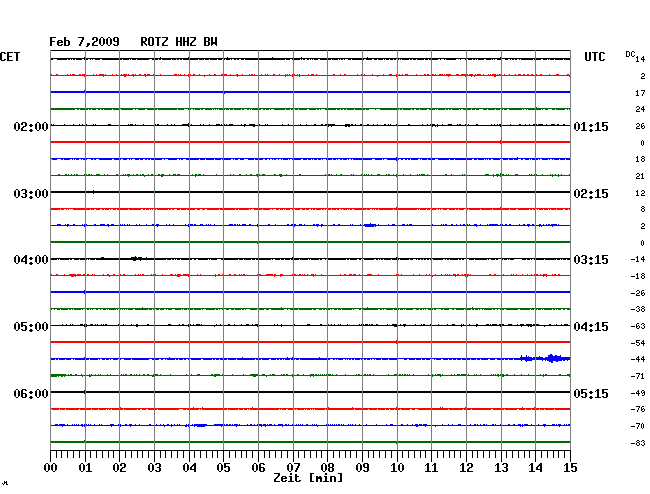The height and width of the screenshot is (494, 650).
Task: Click DC offset value -54
Action: 638,343
